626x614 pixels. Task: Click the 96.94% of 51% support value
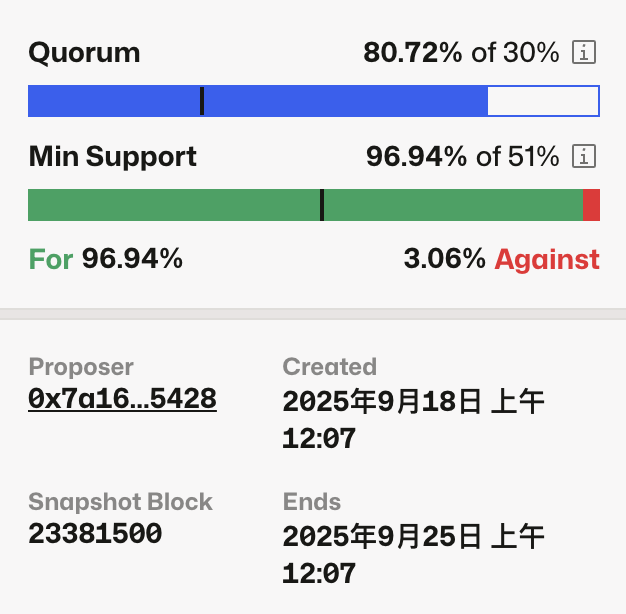462,157
